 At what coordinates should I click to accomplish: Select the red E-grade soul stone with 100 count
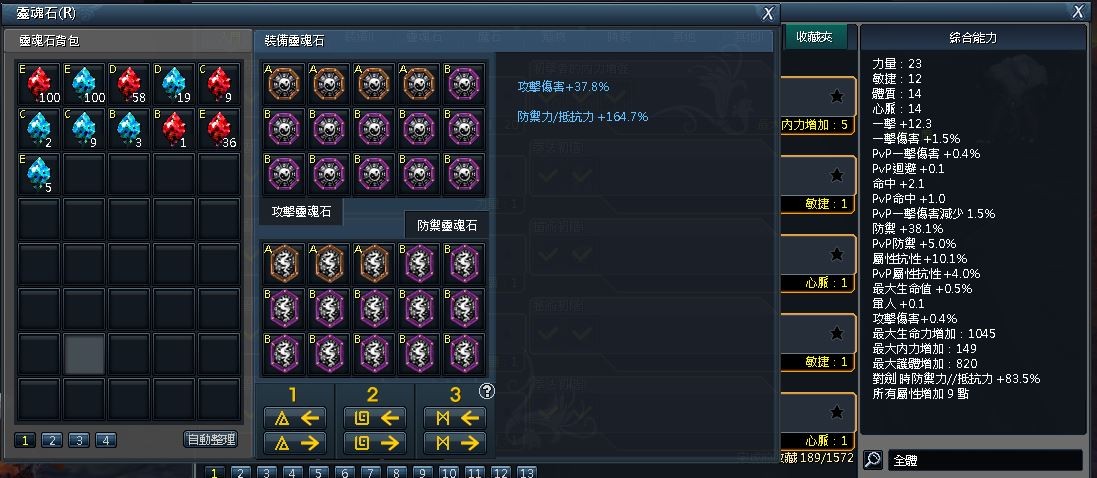coord(39,84)
